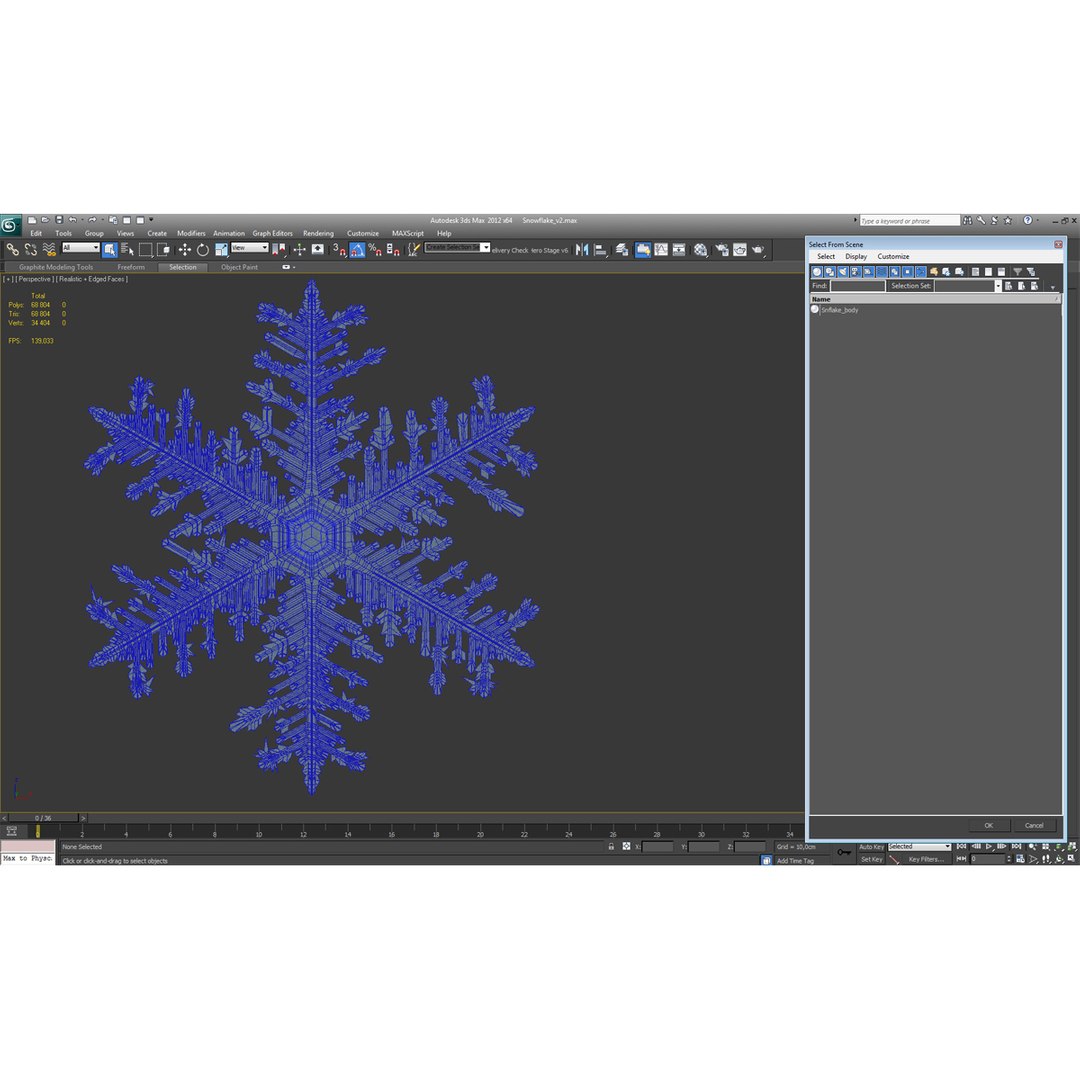Toggle the selection lock icon

611,847
